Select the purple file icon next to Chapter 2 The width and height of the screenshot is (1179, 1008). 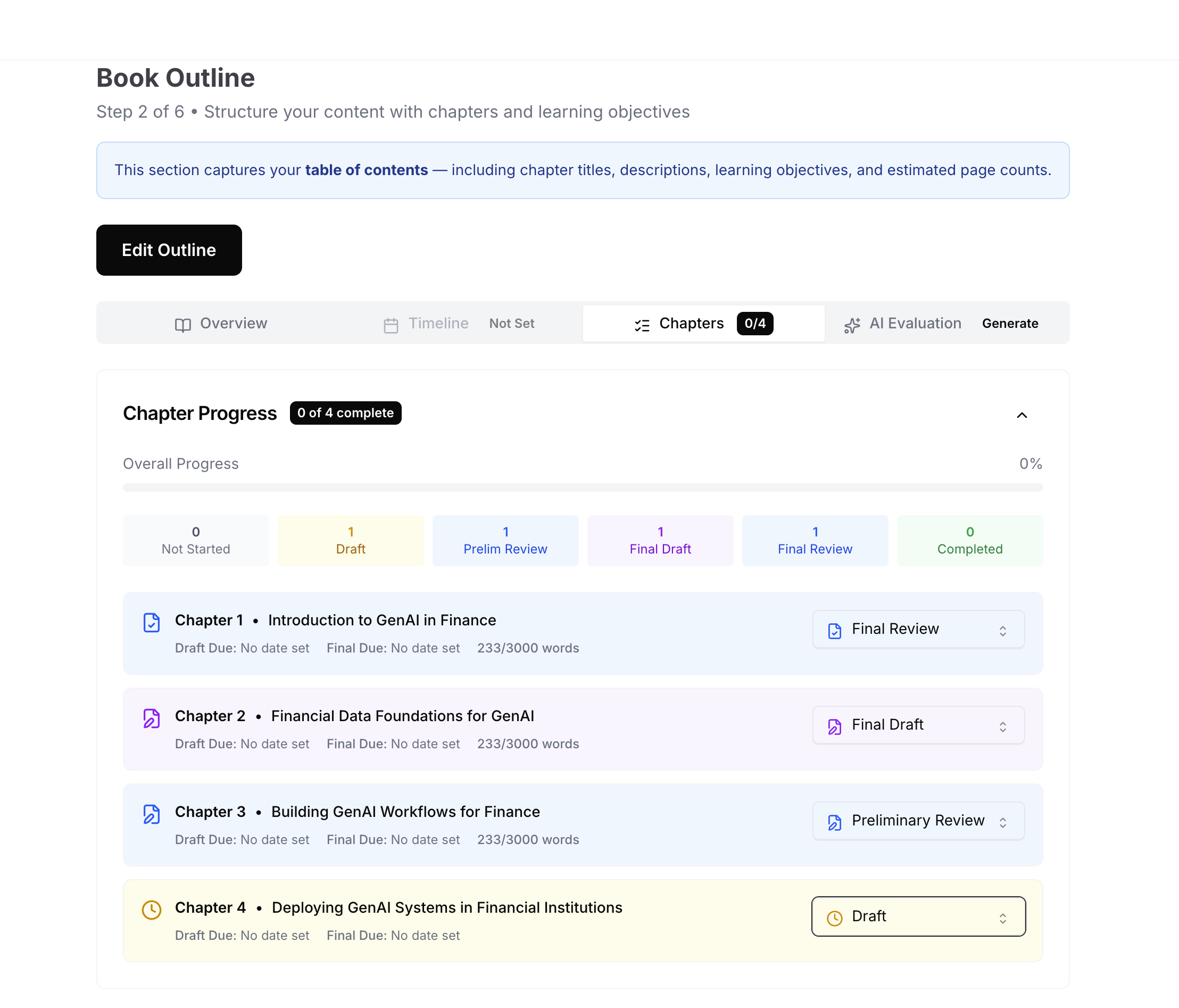[x=152, y=718]
